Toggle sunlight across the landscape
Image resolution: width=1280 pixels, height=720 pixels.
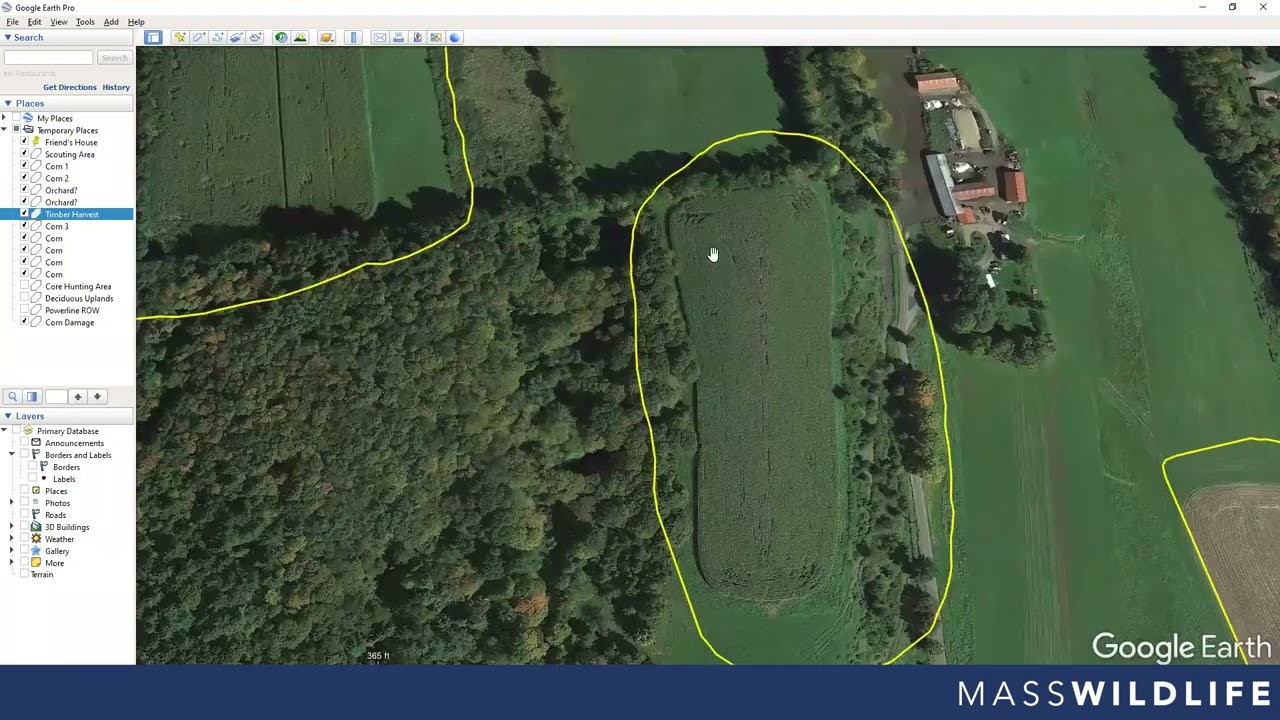299,37
